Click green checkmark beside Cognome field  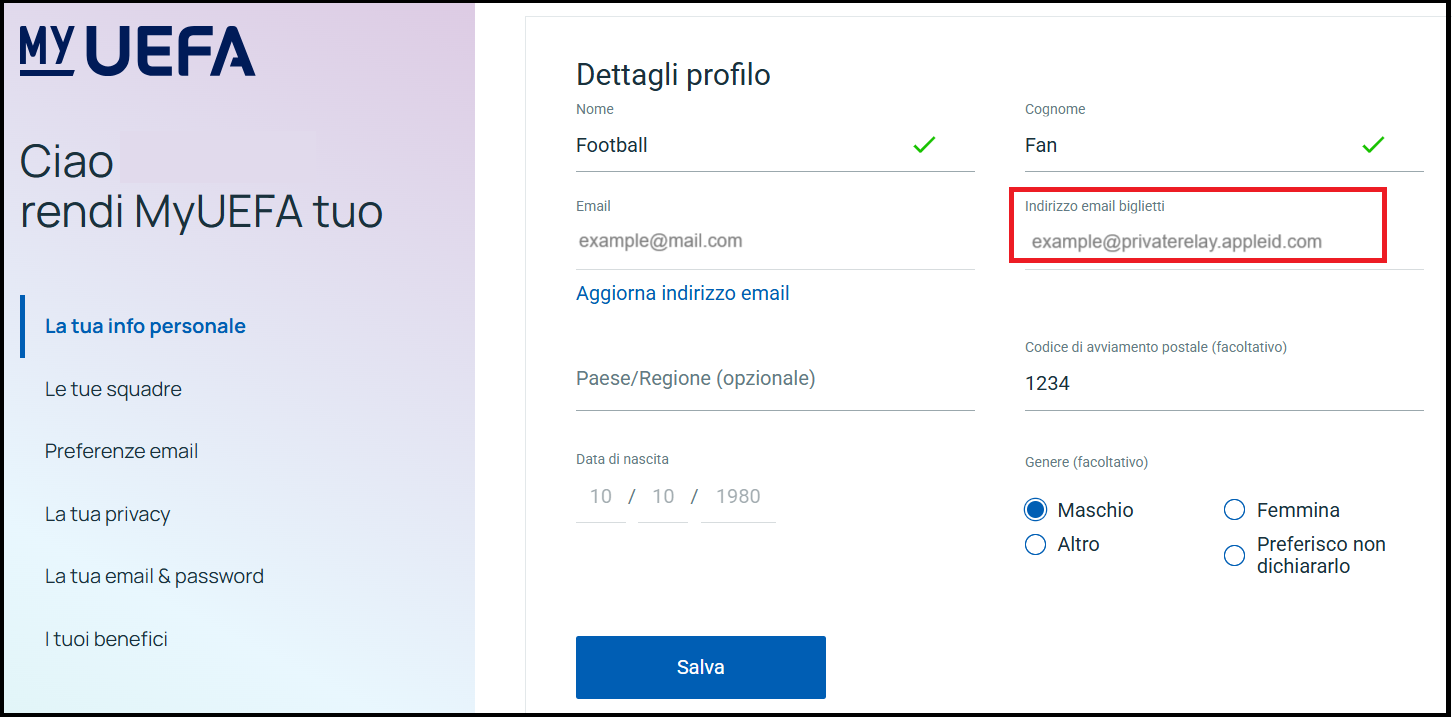tap(1373, 145)
